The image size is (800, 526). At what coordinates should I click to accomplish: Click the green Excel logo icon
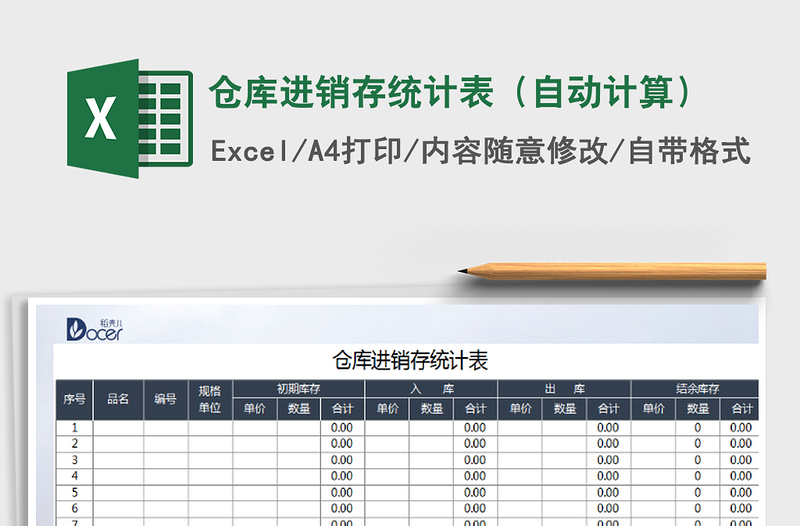(x=129, y=119)
